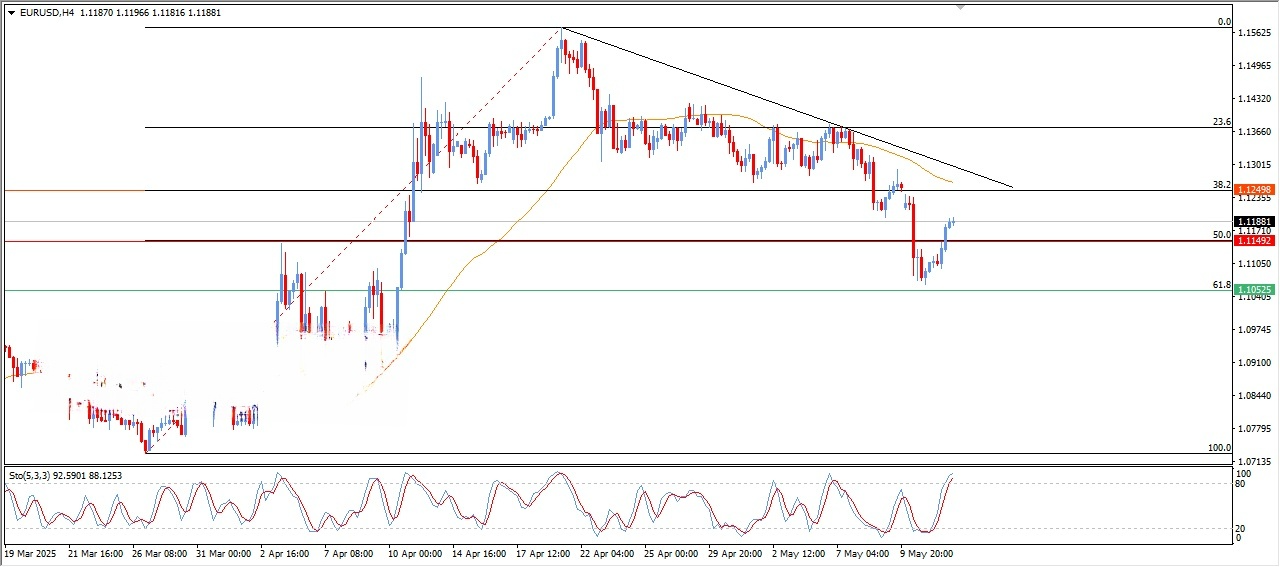Click the EURUSD,H4 chart title text

pyautogui.click(x=46, y=13)
